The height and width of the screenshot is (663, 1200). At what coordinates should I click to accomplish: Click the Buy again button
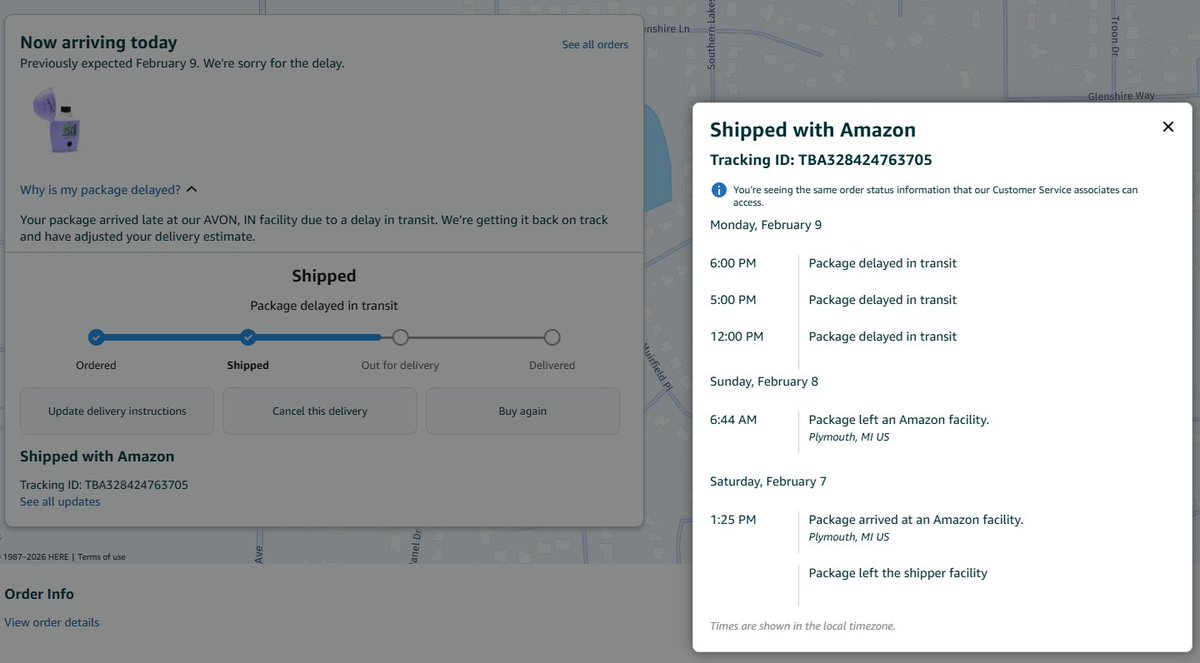pos(523,411)
